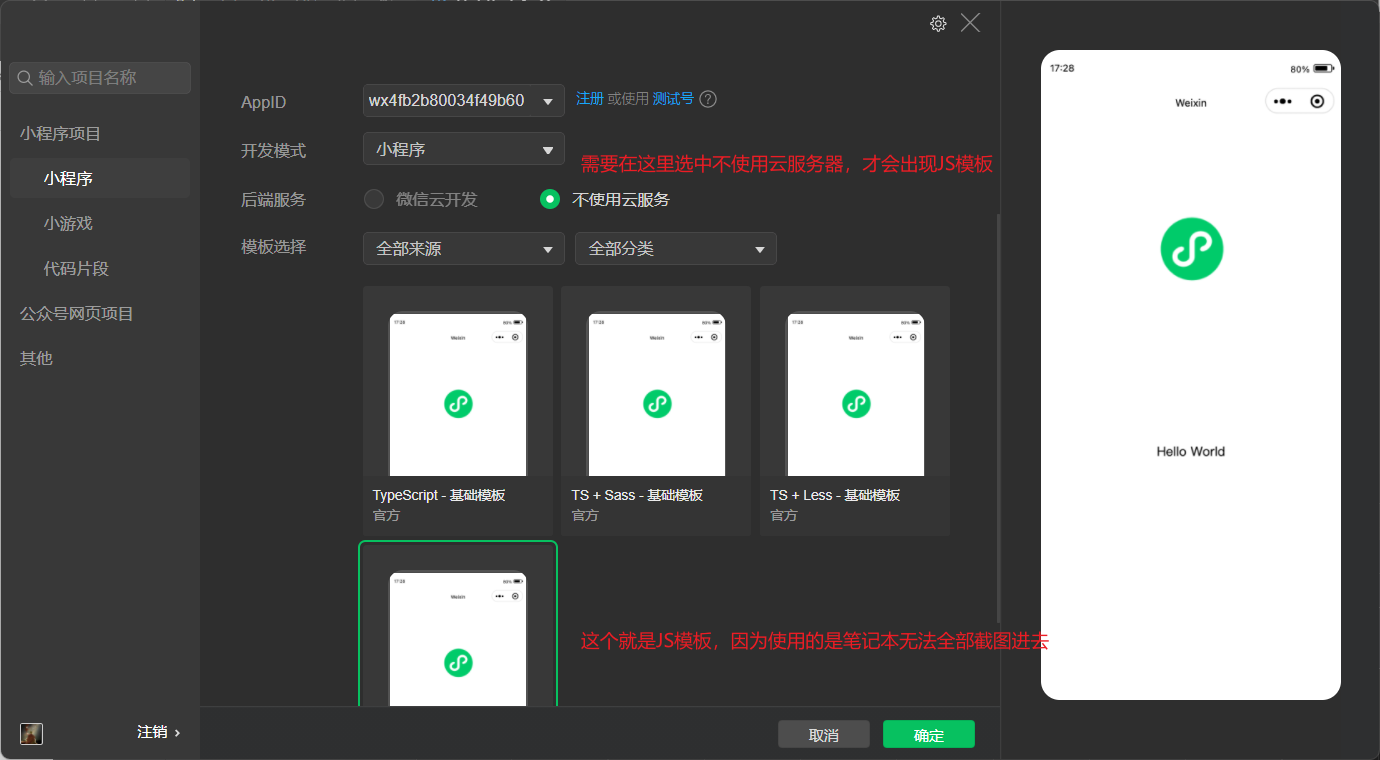Click the 开发模式 label

(273, 150)
